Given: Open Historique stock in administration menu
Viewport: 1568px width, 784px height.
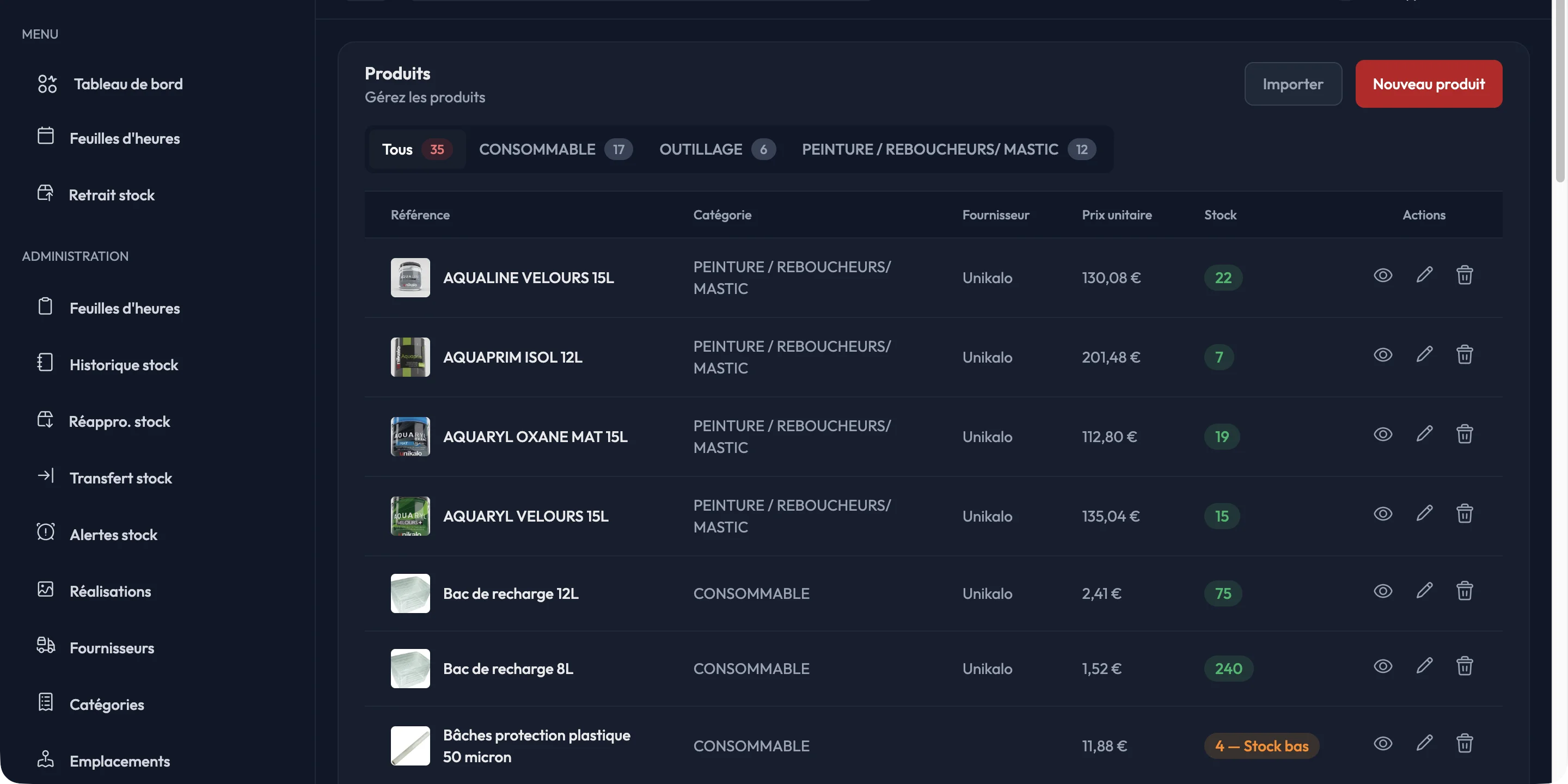Looking at the screenshot, I should tap(124, 365).
